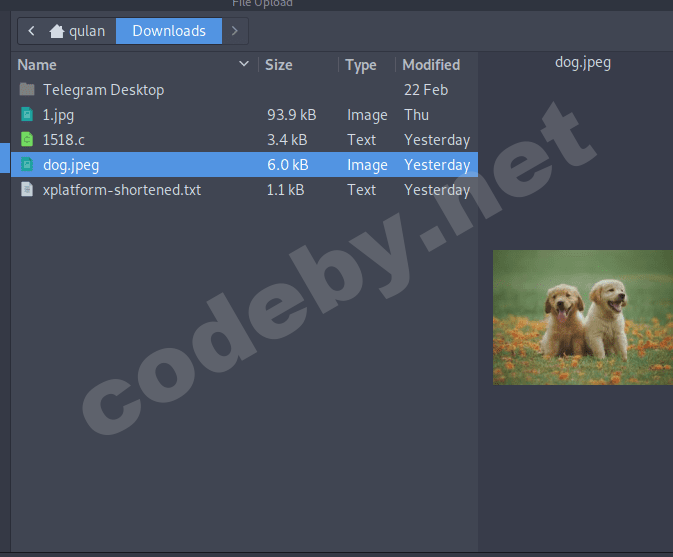The width and height of the screenshot is (673, 557).
Task: Click the 22 Feb modified date
Action: [x=426, y=90]
